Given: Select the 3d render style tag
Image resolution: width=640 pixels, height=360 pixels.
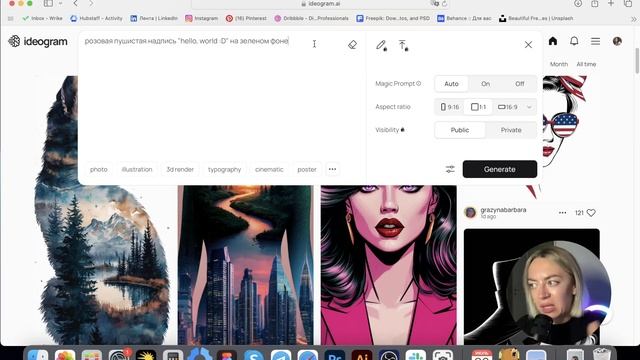Looking at the screenshot, I should pyautogui.click(x=180, y=169).
